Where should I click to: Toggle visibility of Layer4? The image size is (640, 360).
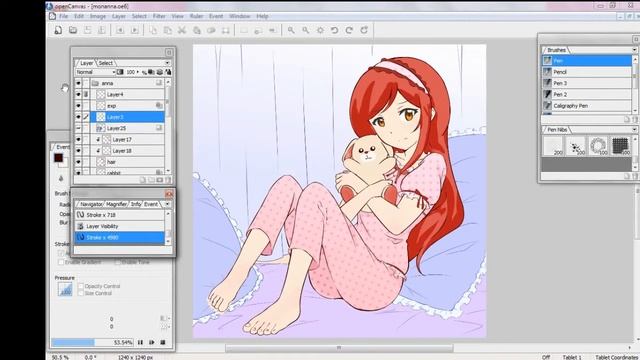78,94
